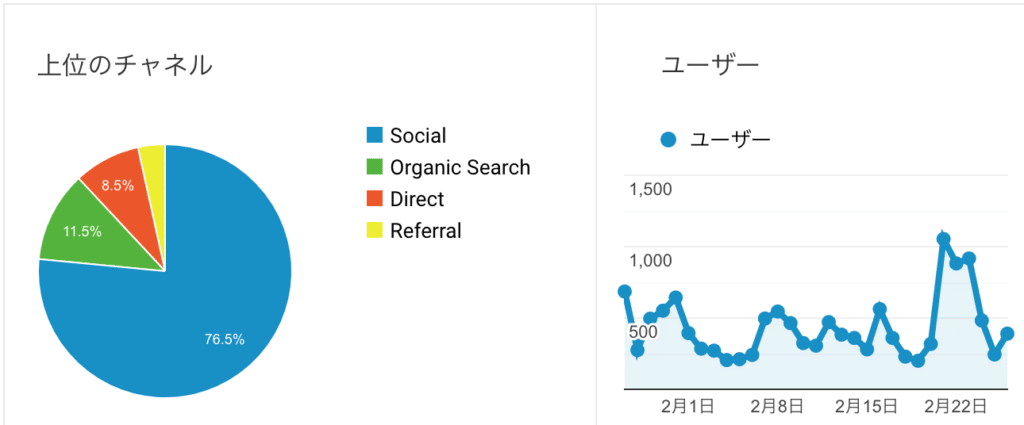This screenshot has width=1024, height=425.
Task: Click the 上位のチャネル widget title
Action: click(125, 65)
